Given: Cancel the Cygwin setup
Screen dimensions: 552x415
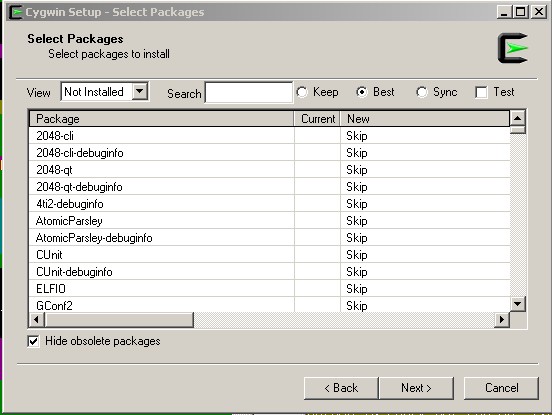Looking at the screenshot, I should (501, 388).
